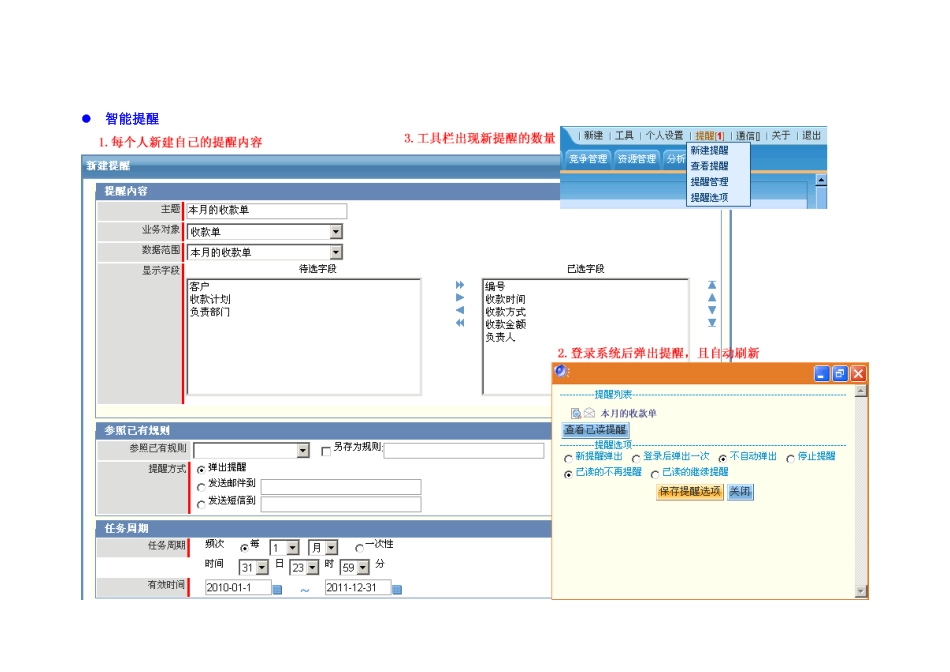This screenshot has width=950, height=672.
Task: Open the 新建 toolbar menu
Action: tap(593, 135)
